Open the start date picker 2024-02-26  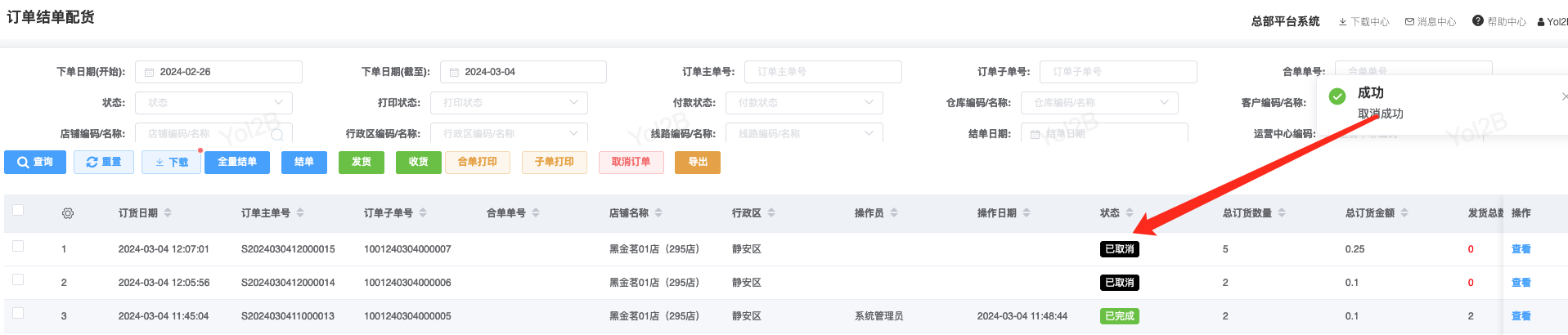[x=218, y=72]
